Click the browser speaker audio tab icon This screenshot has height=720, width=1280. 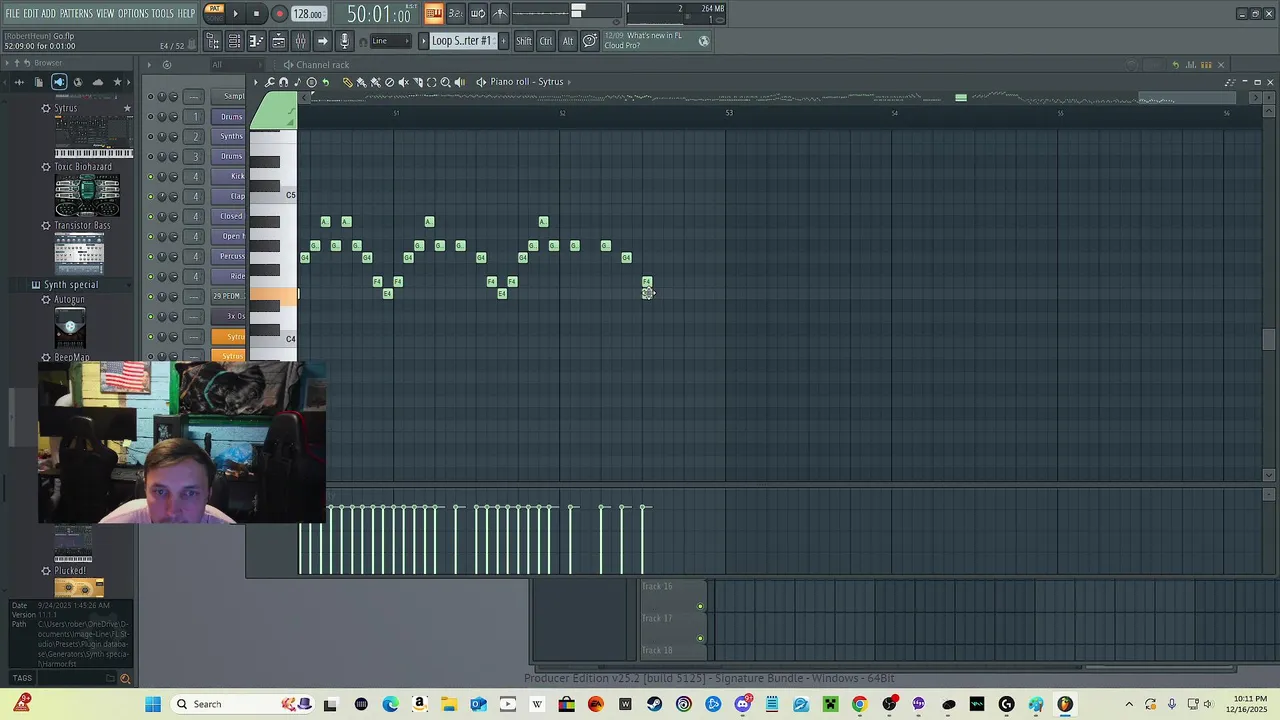[x=58, y=82]
